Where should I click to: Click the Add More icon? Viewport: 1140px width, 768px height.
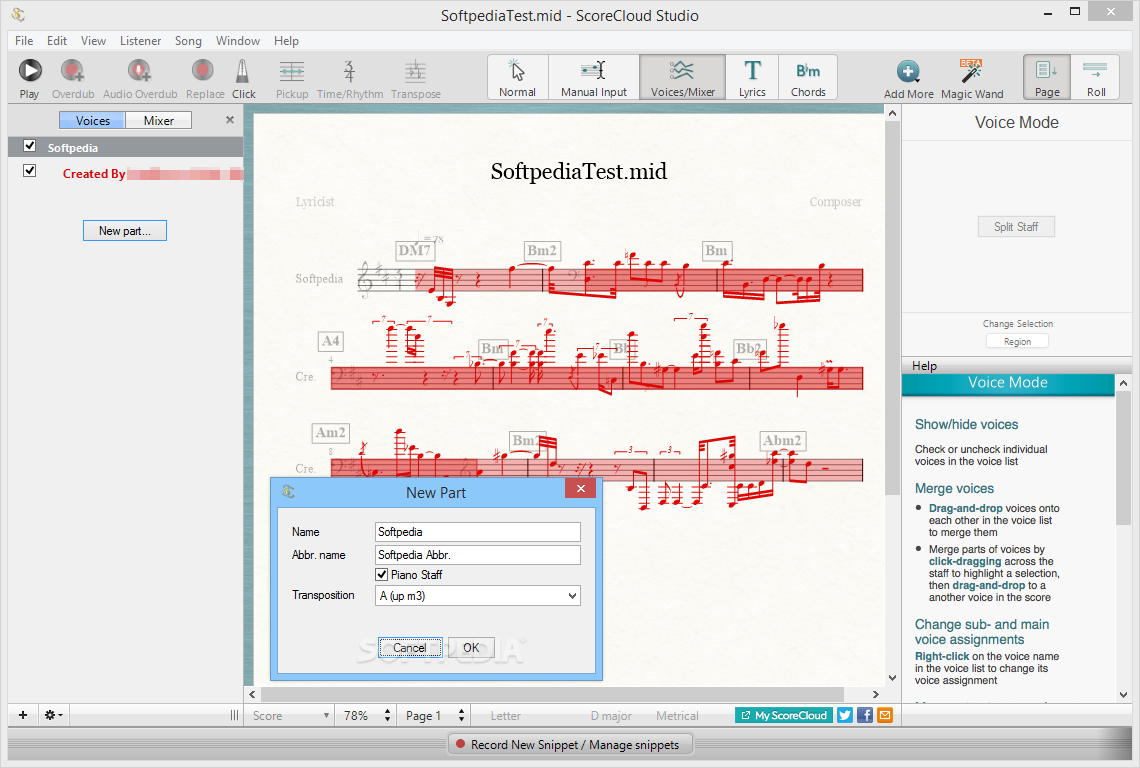click(x=908, y=72)
